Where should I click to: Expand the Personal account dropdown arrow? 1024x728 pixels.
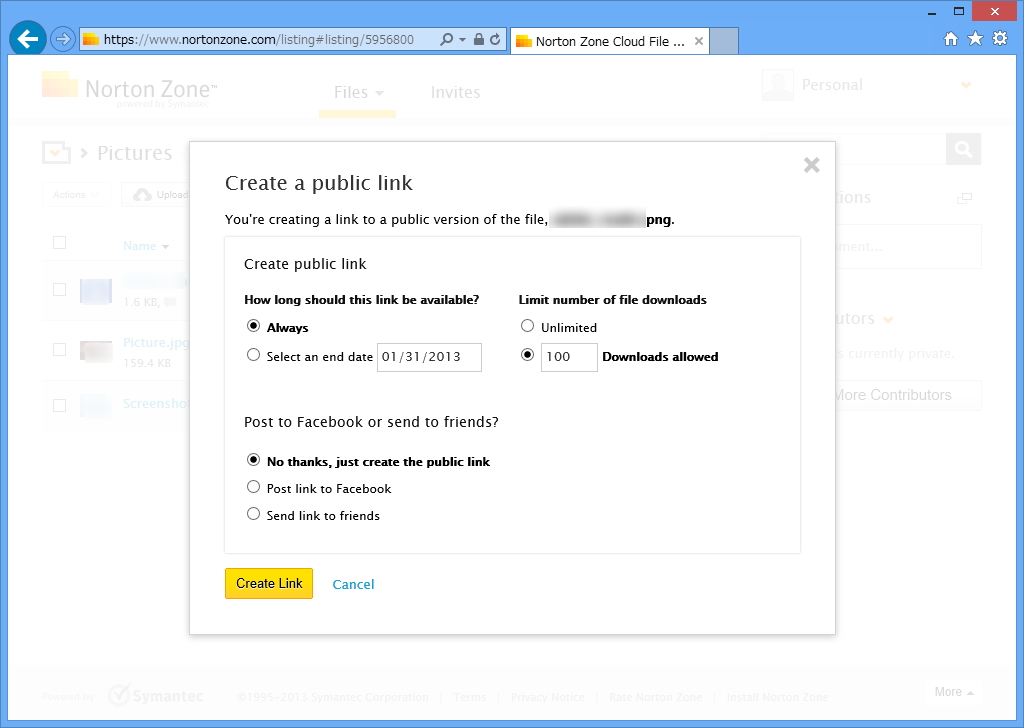click(x=967, y=85)
